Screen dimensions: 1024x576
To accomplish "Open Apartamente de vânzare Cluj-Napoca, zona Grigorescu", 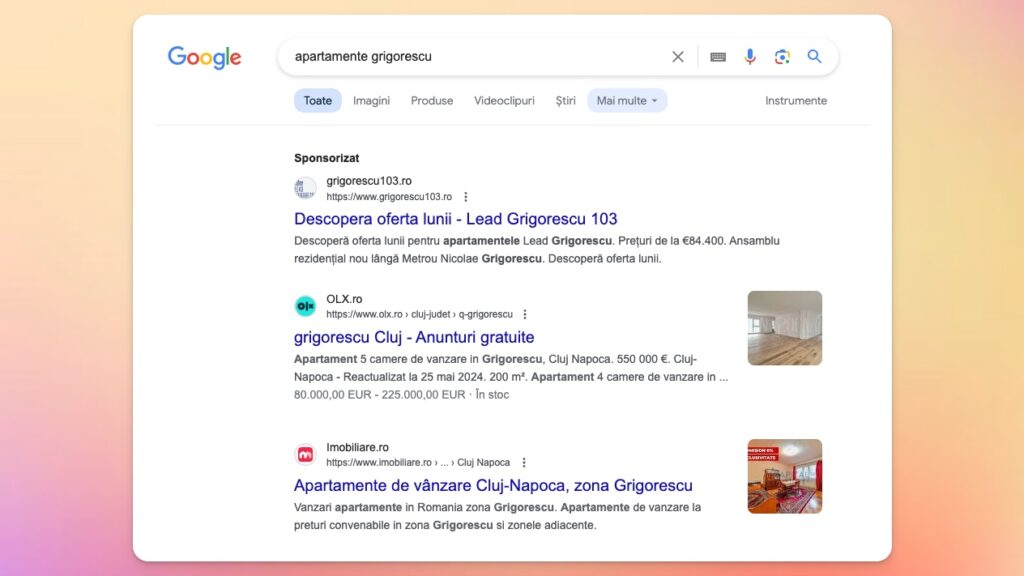I will 493,485.
